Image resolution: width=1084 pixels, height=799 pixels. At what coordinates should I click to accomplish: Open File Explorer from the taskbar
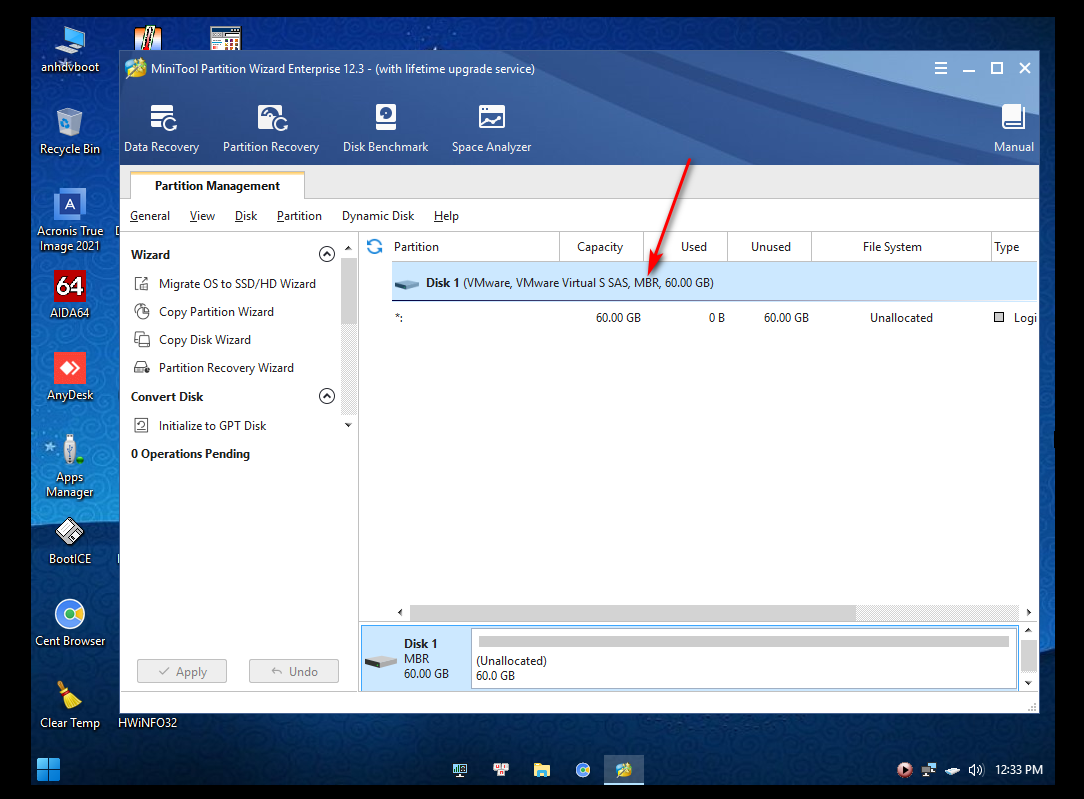pos(542,769)
